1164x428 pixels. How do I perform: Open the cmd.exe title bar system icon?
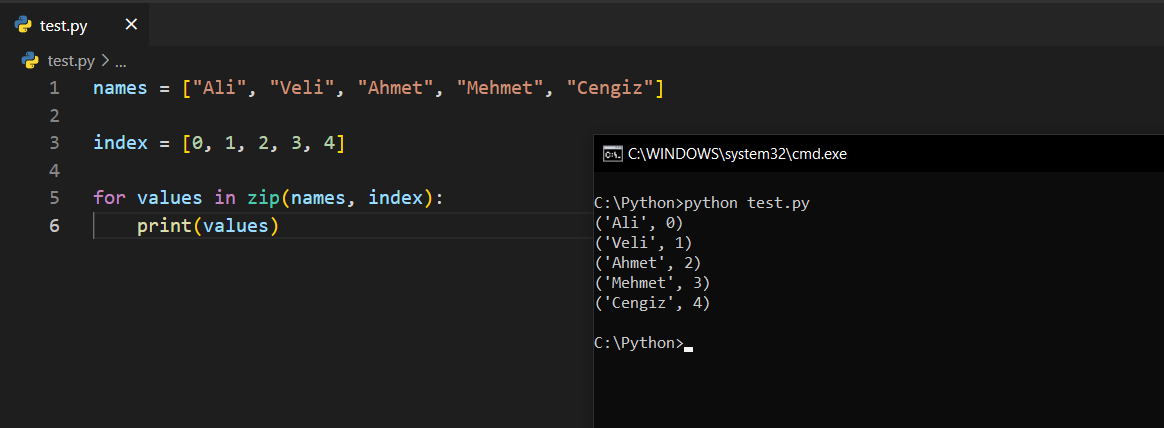(x=611, y=154)
